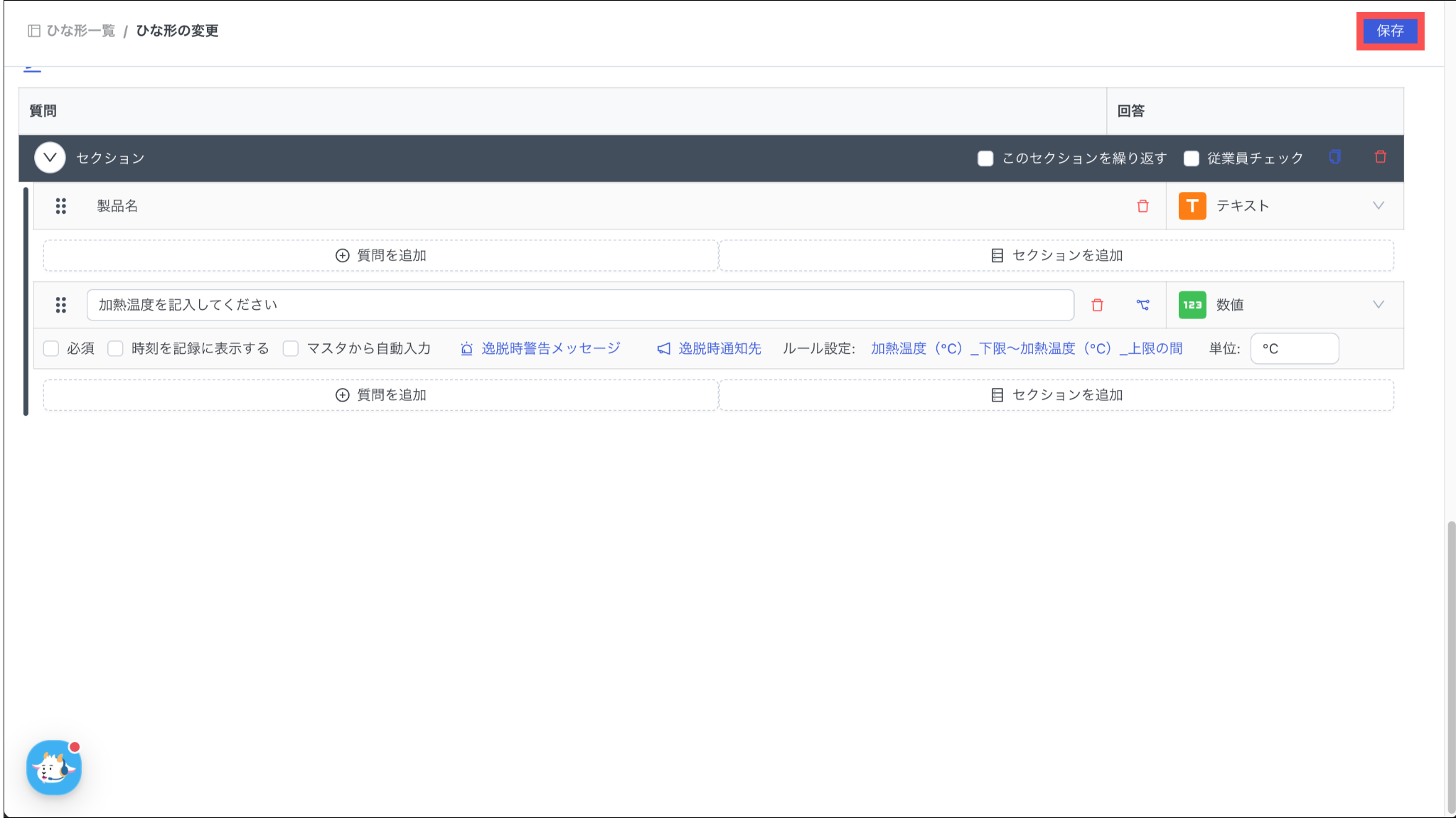Screen dimensions: 1456x818
Task: Delete the 加熱温度 question
Action: click(x=1097, y=305)
